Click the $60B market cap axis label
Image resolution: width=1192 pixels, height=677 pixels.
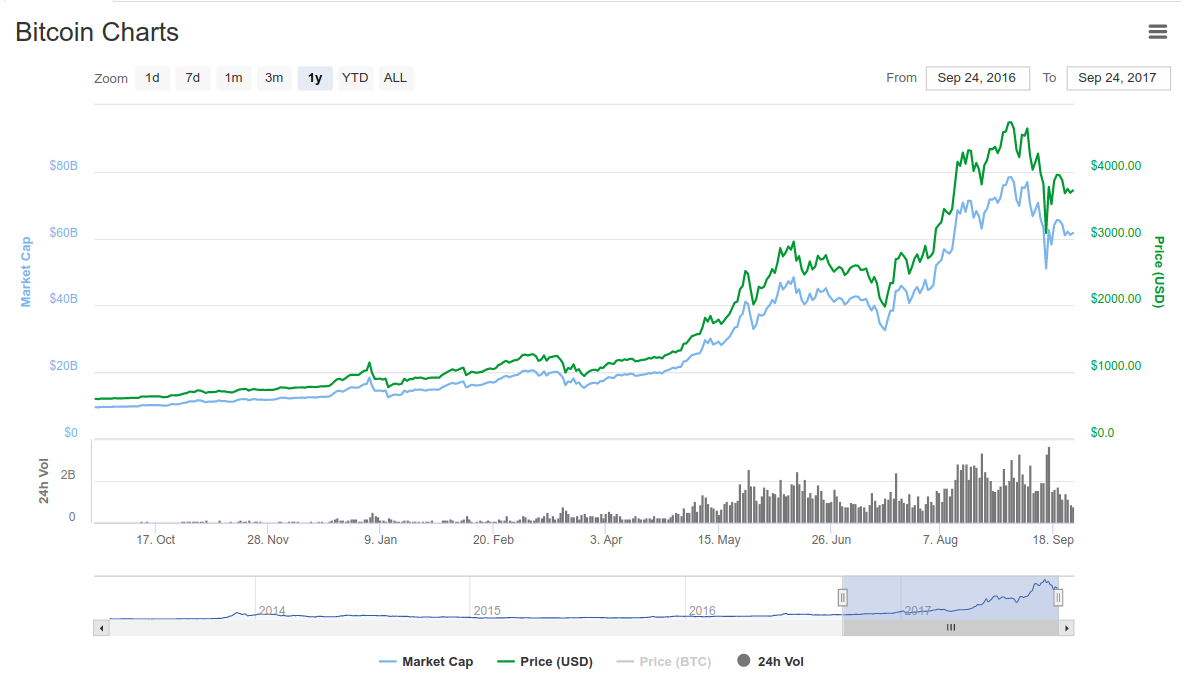pyautogui.click(x=63, y=233)
